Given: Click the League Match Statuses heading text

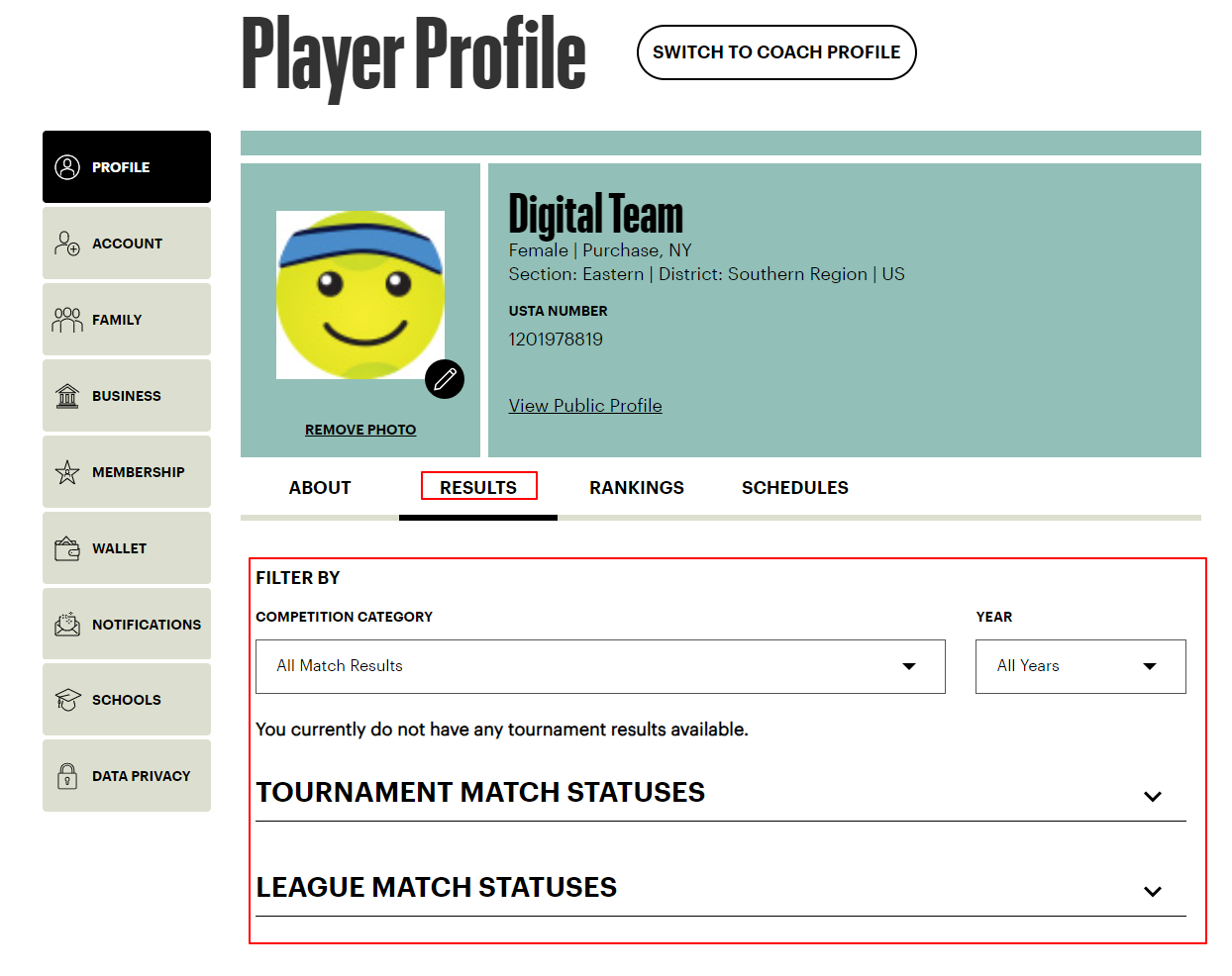Looking at the screenshot, I should 437,888.
